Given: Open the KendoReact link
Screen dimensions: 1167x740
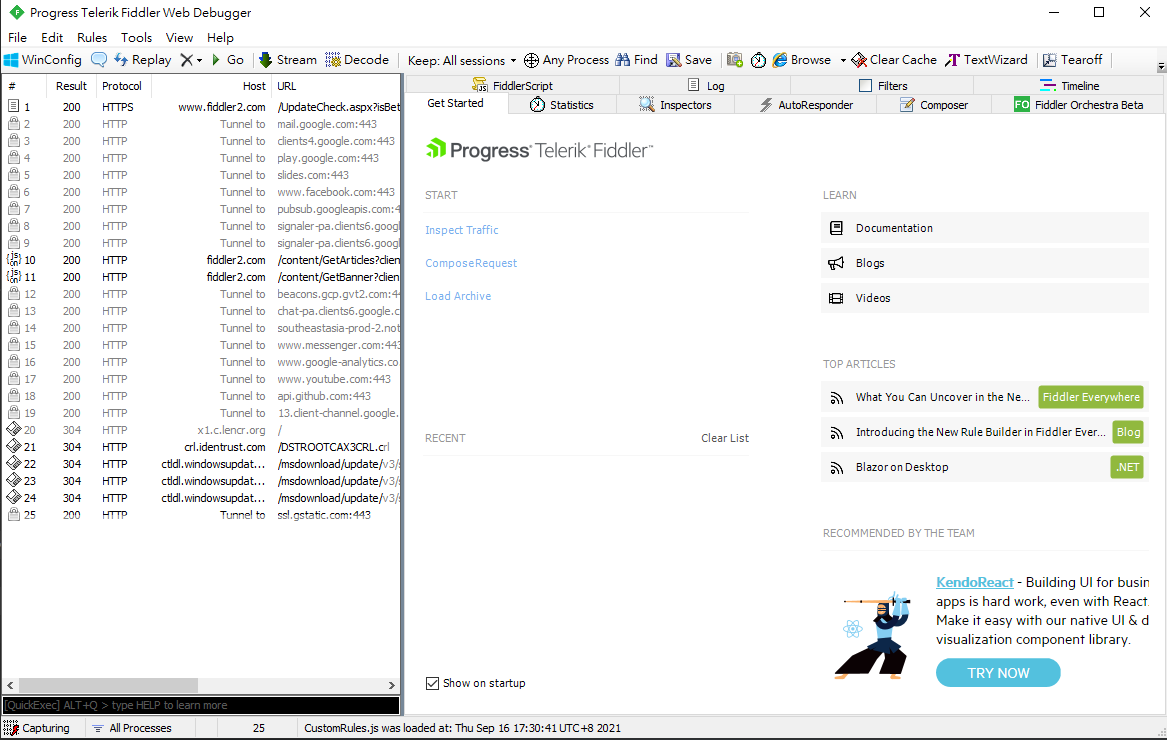Looking at the screenshot, I should point(974,582).
